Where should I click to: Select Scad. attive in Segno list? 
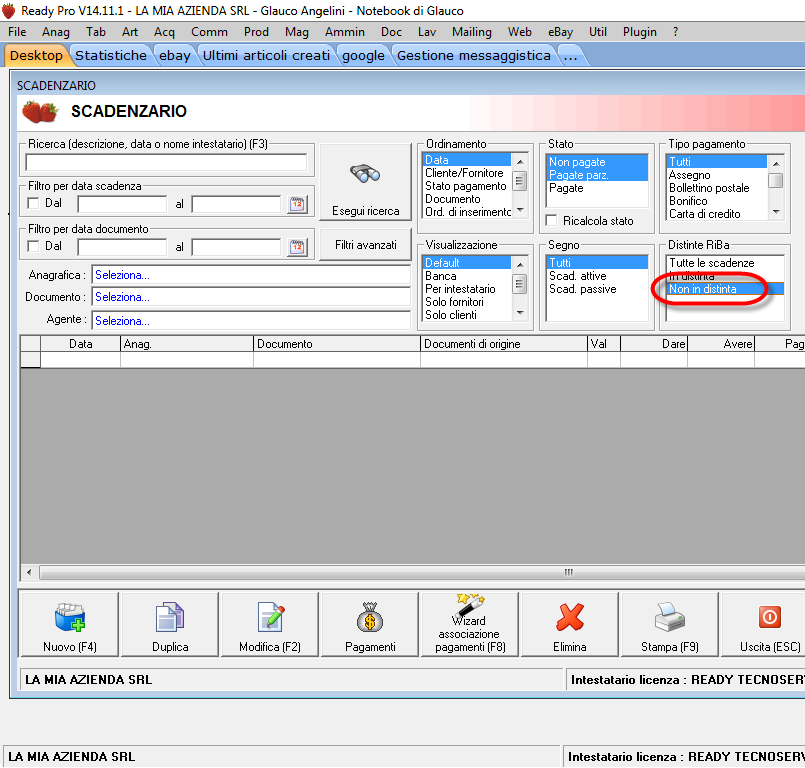pyautogui.click(x=597, y=276)
